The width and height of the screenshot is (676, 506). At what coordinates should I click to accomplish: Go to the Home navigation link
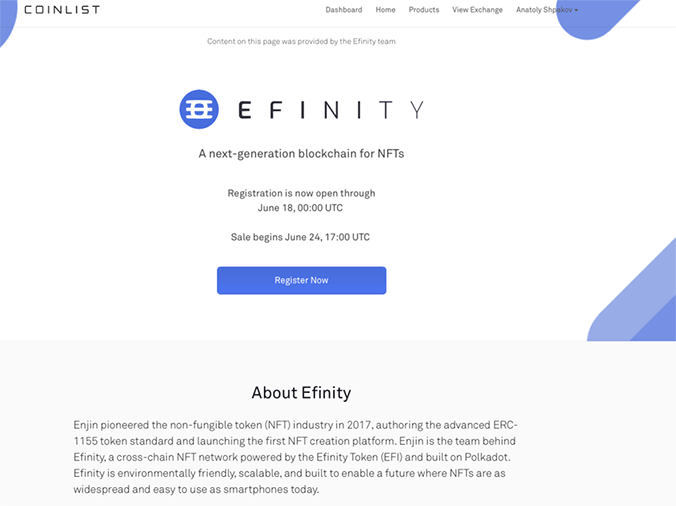click(385, 10)
